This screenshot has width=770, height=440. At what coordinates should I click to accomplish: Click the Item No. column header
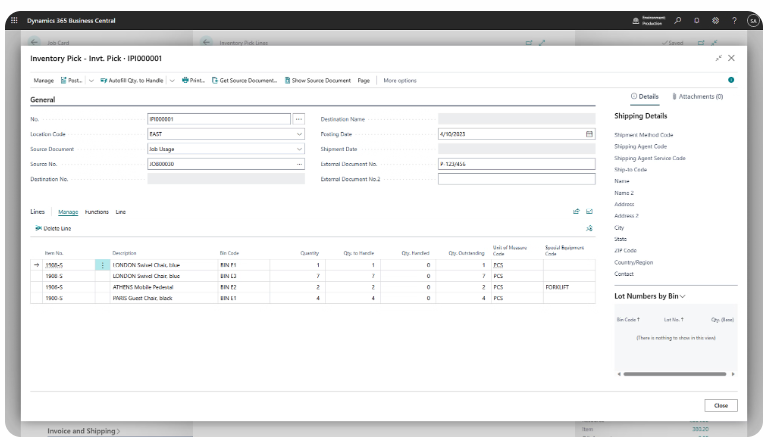(x=54, y=253)
